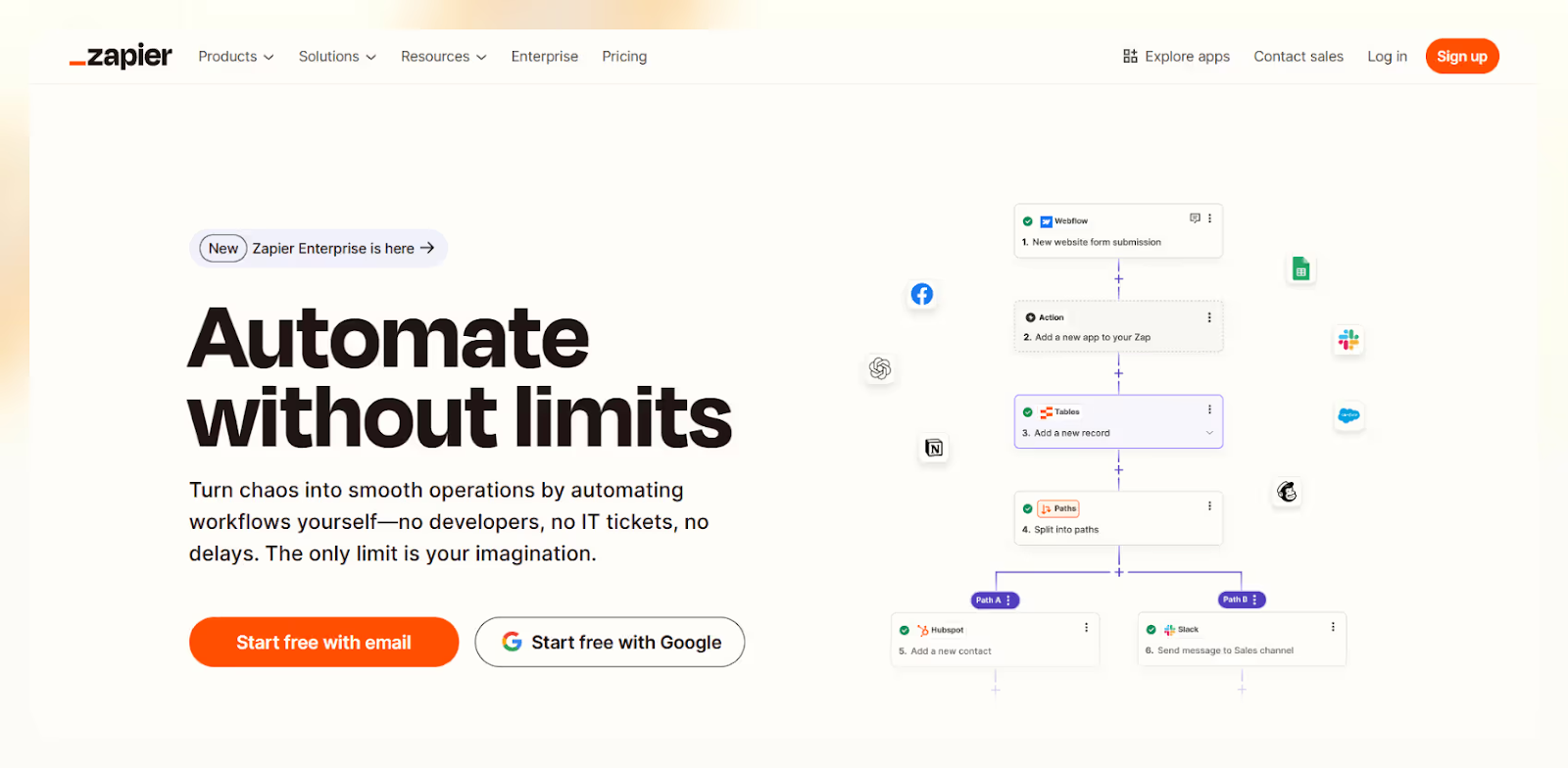Screen dimensions: 1568x768
Task: Click "New website form submission" text
Action: click(x=1097, y=242)
